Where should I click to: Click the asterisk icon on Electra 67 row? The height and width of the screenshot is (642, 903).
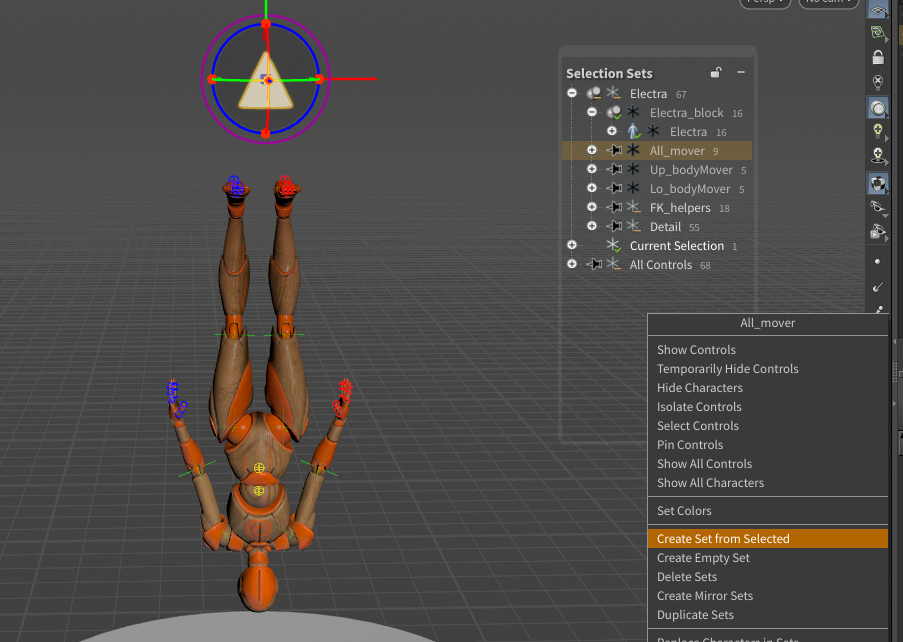(x=613, y=93)
